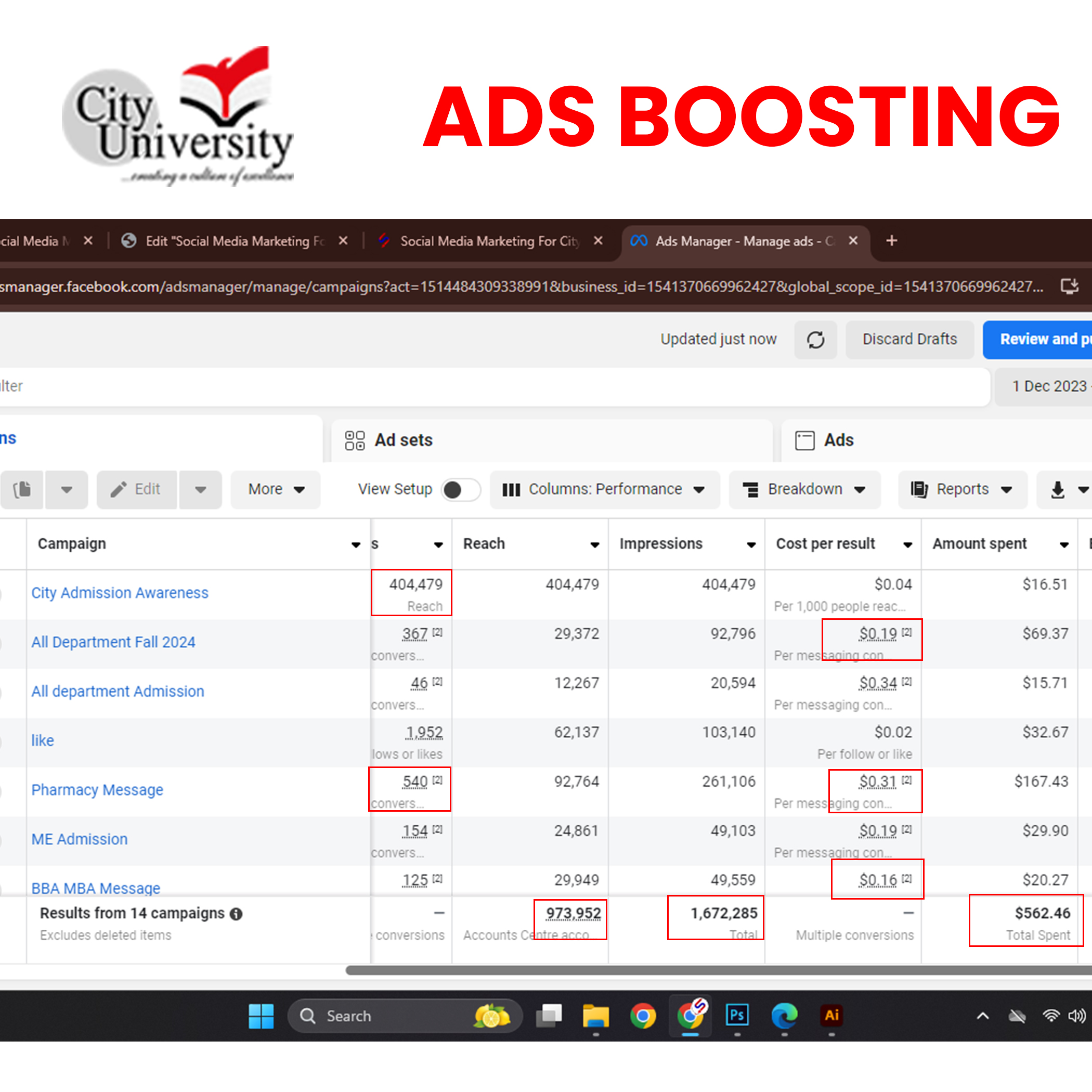Switch to the Ads tab
Viewport: 1092px width, 1092px height.
(x=838, y=440)
